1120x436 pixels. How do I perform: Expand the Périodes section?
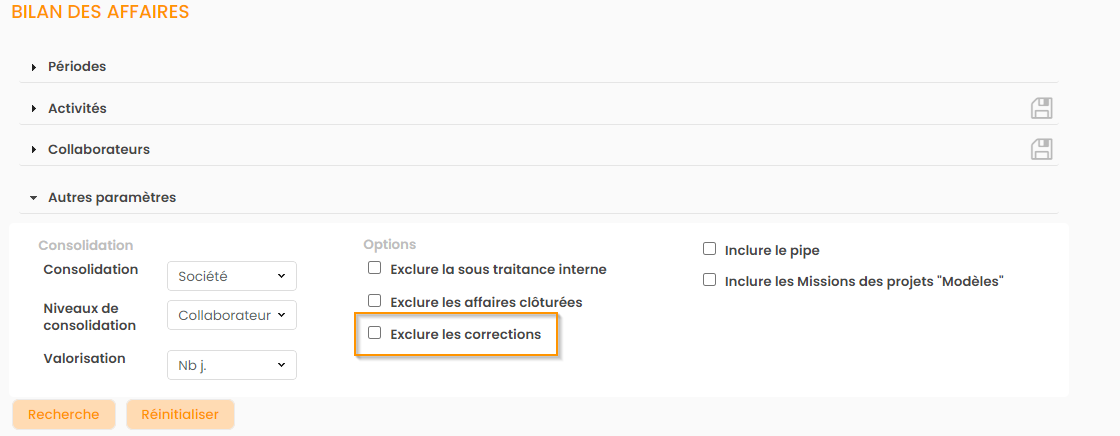77,66
